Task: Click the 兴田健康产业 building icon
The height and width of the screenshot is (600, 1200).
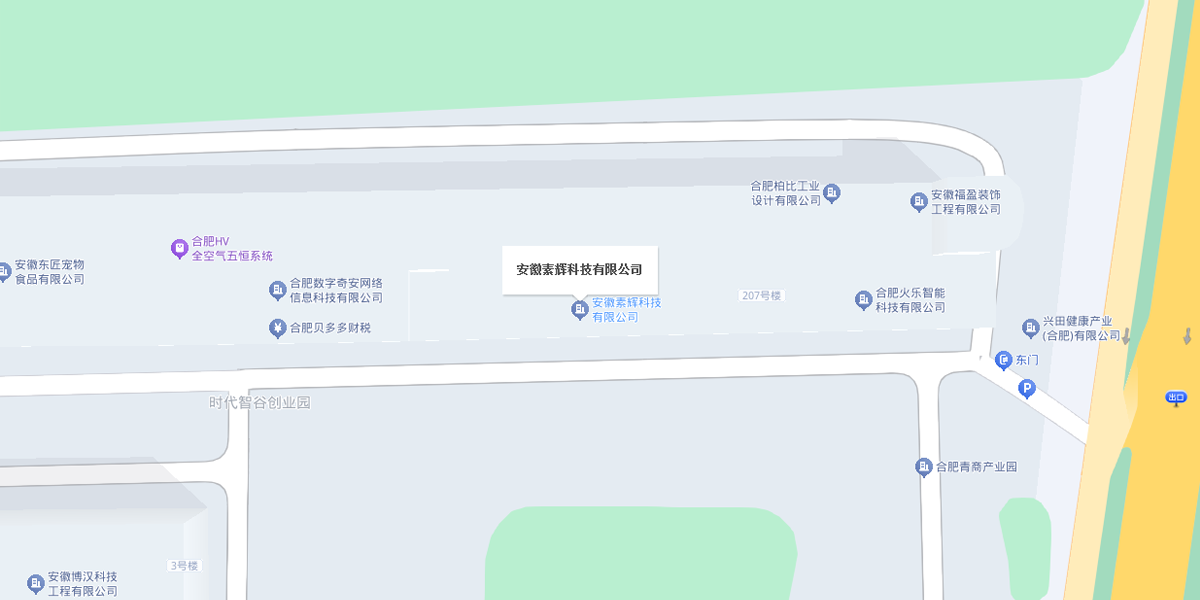Action: point(1031,328)
